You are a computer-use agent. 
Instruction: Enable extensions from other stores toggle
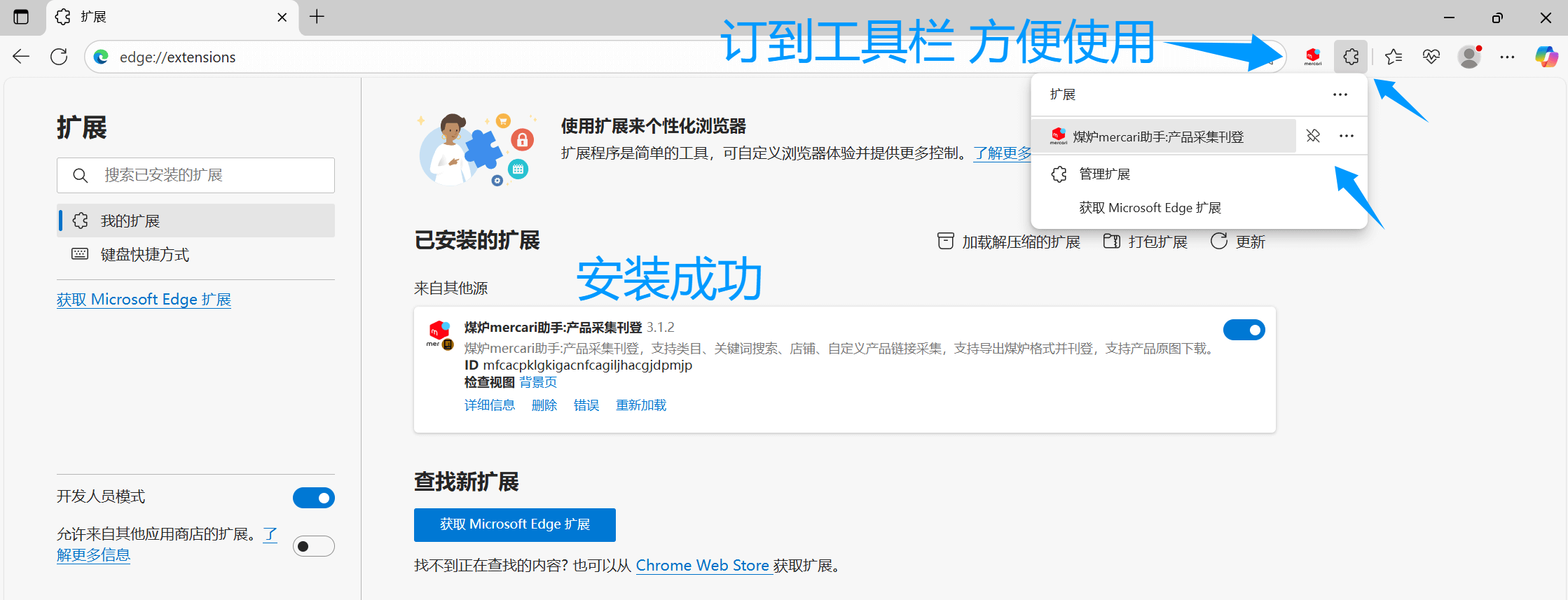(x=314, y=546)
